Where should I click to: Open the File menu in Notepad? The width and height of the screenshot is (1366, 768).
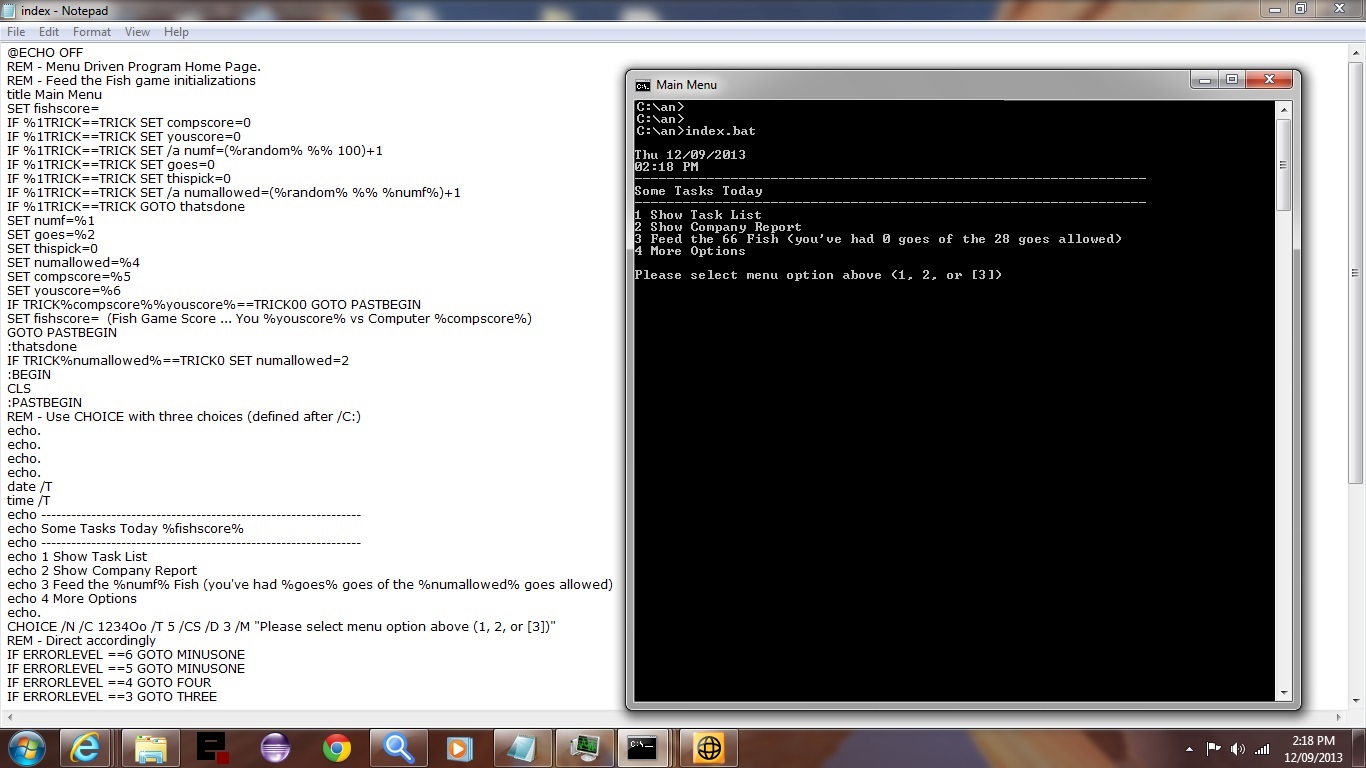click(x=16, y=32)
